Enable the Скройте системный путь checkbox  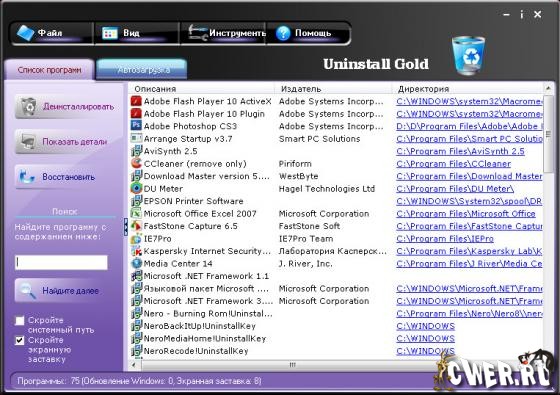(20, 320)
